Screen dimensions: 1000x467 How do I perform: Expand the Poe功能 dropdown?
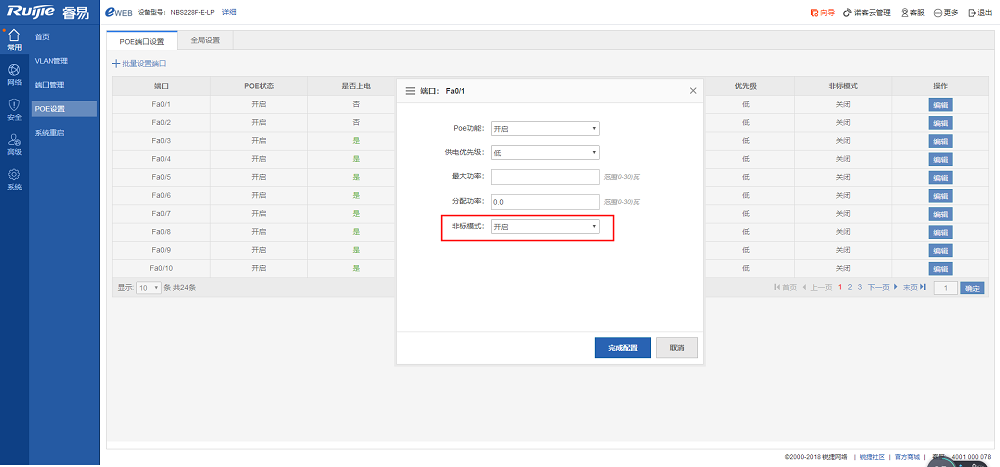pos(545,128)
